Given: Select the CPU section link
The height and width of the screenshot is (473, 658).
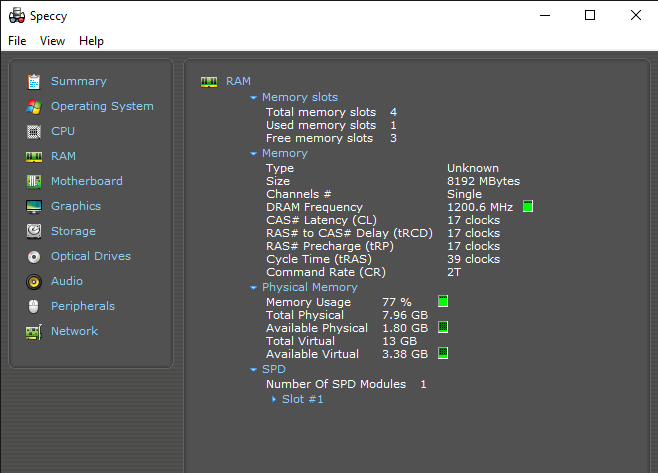Looking at the screenshot, I should pyautogui.click(x=63, y=131).
